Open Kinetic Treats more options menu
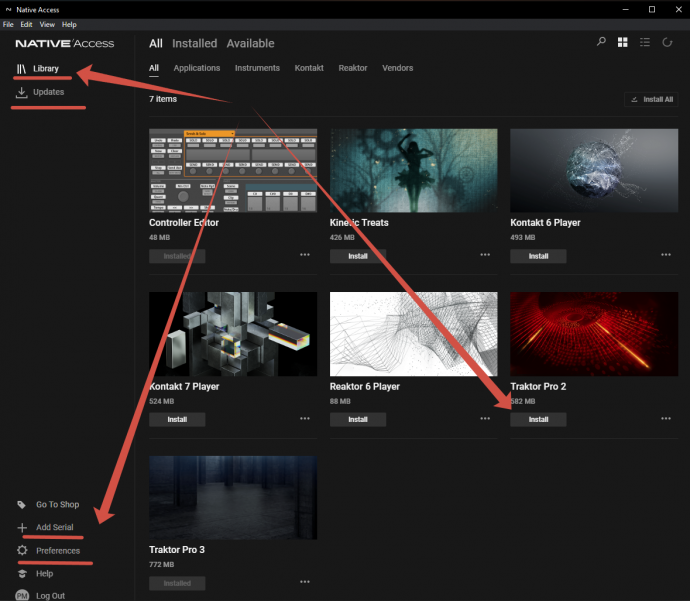 coord(485,255)
